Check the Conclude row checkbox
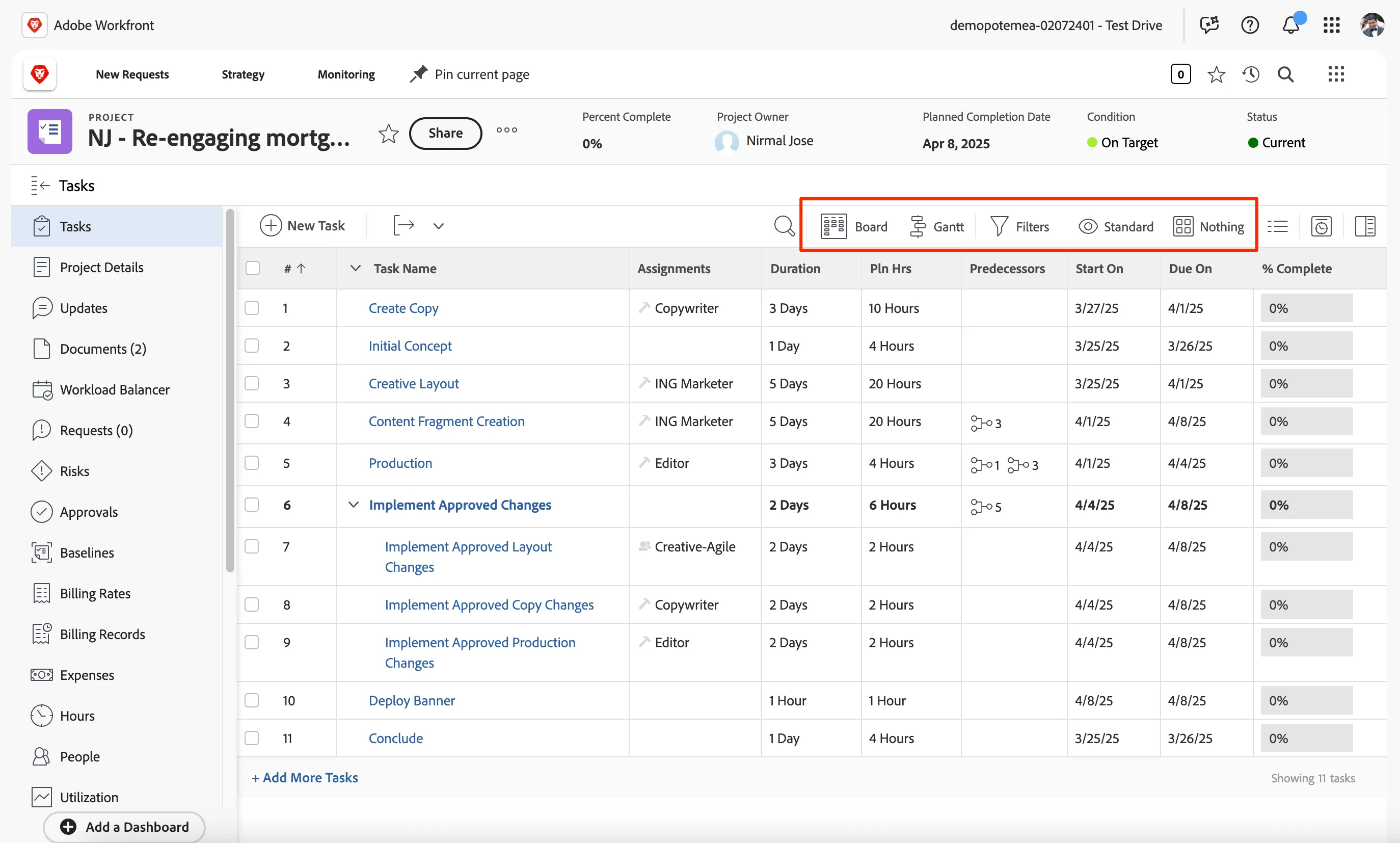The image size is (1400, 843). coord(252,738)
